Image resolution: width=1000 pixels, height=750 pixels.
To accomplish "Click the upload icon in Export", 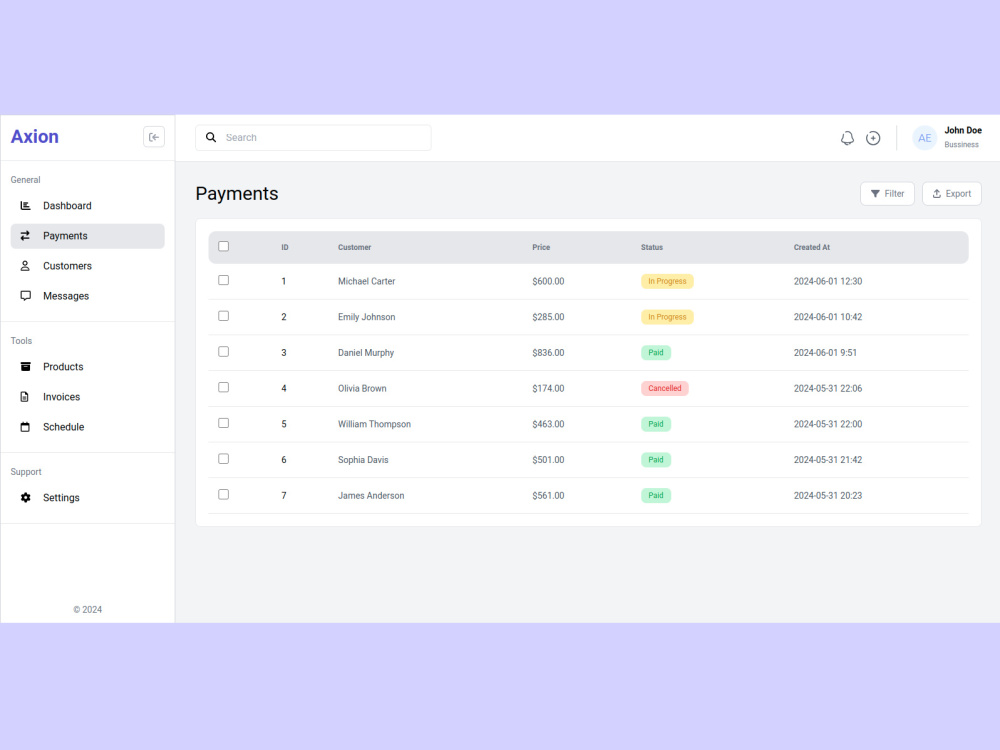I will tap(937, 194).
